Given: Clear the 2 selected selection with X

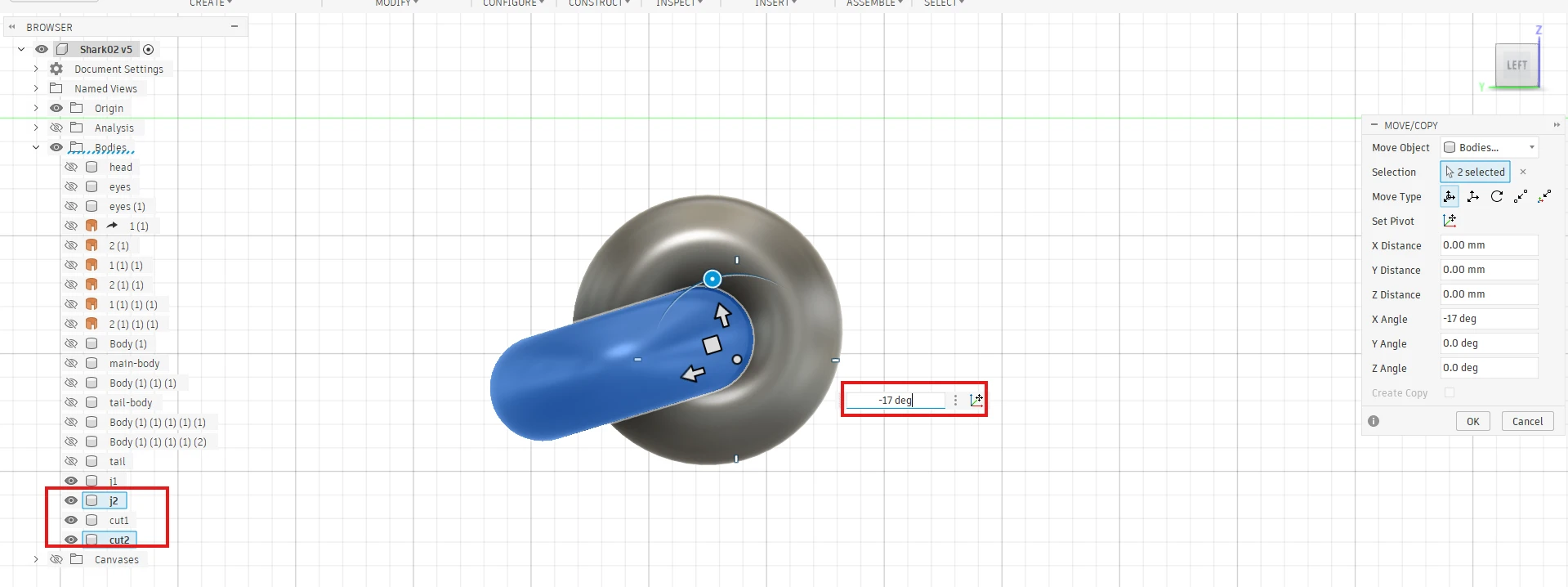Looking at the screenshot, I should tap(1523, 172).
